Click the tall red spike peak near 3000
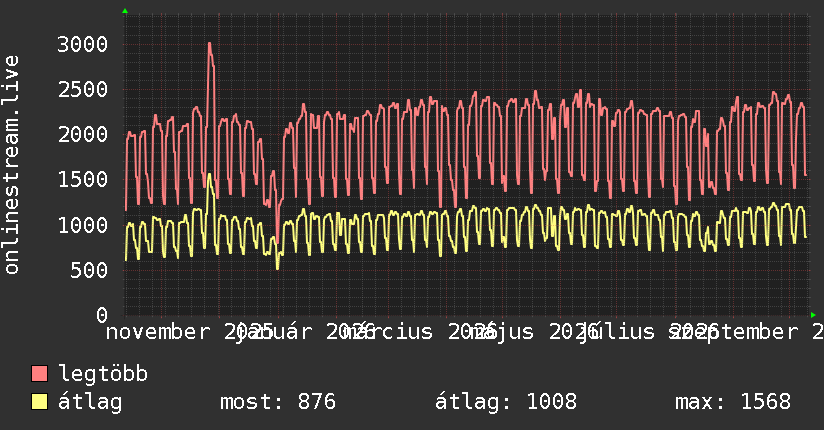This screenshot has width=824, height=430. (x=210, y=44)
